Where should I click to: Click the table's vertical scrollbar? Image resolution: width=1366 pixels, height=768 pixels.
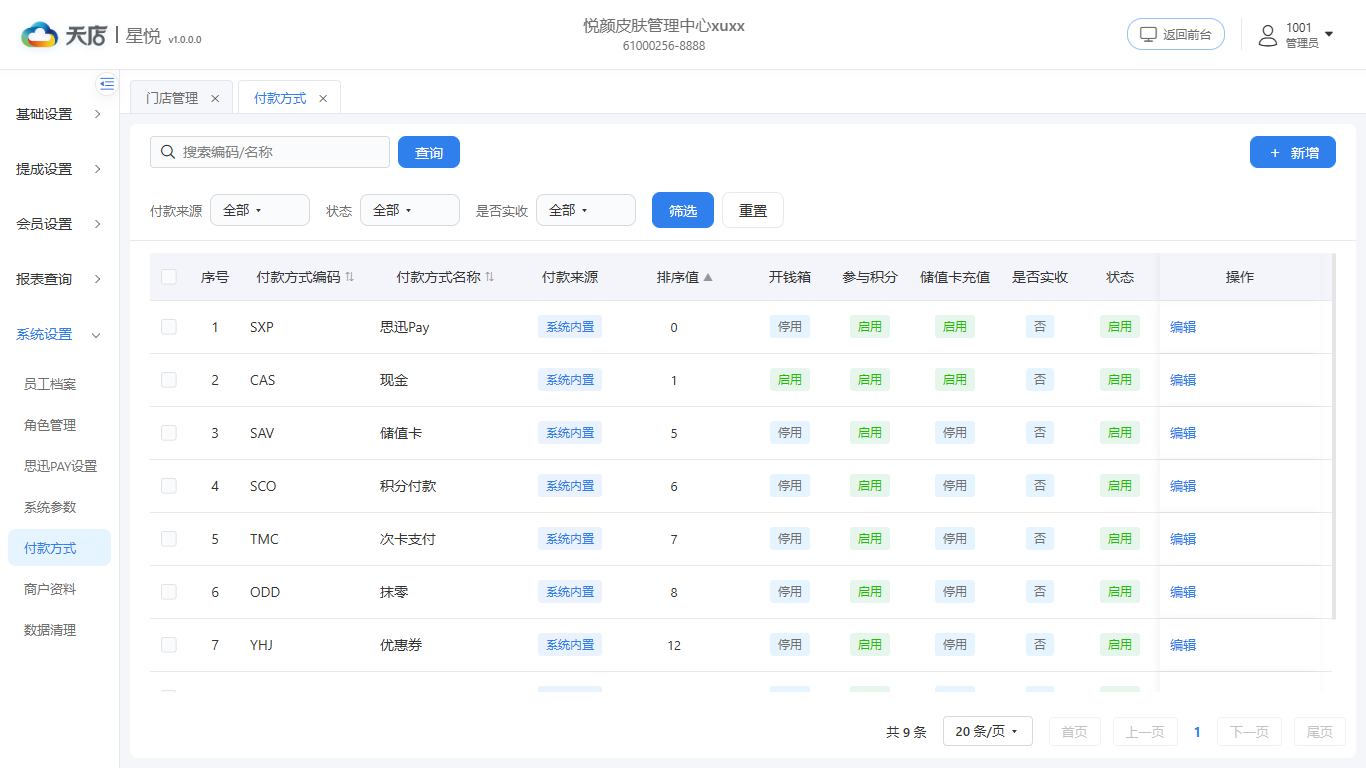(1334, 436)
